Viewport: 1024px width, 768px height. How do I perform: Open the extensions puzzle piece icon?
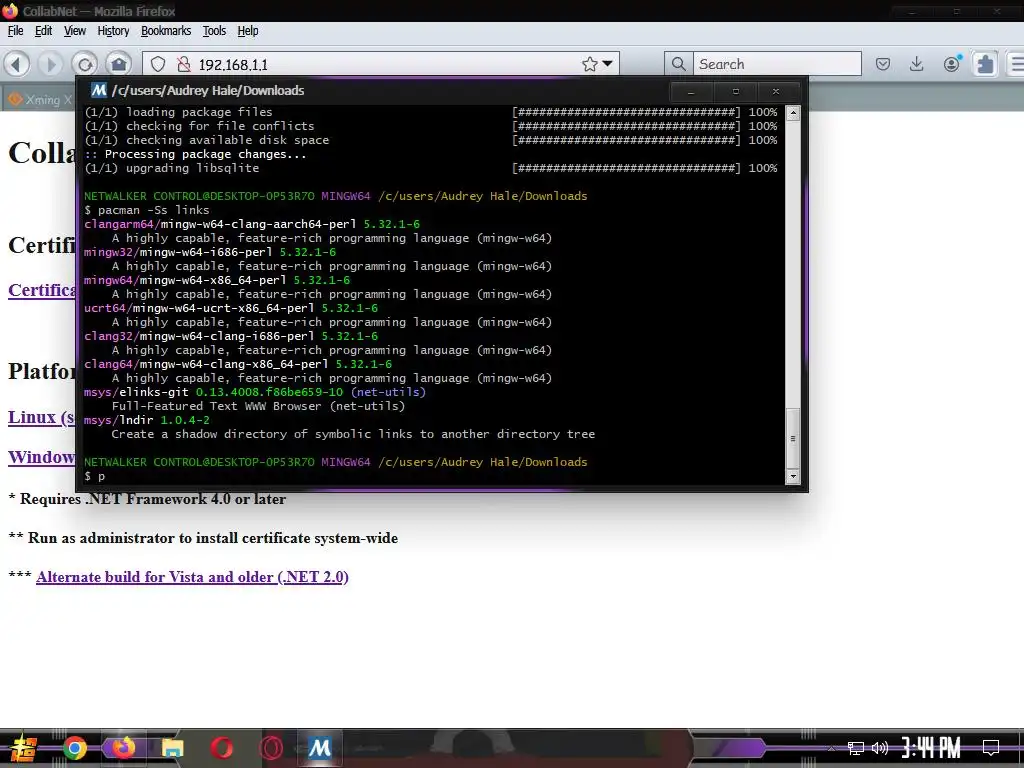[x=985, y=64]
